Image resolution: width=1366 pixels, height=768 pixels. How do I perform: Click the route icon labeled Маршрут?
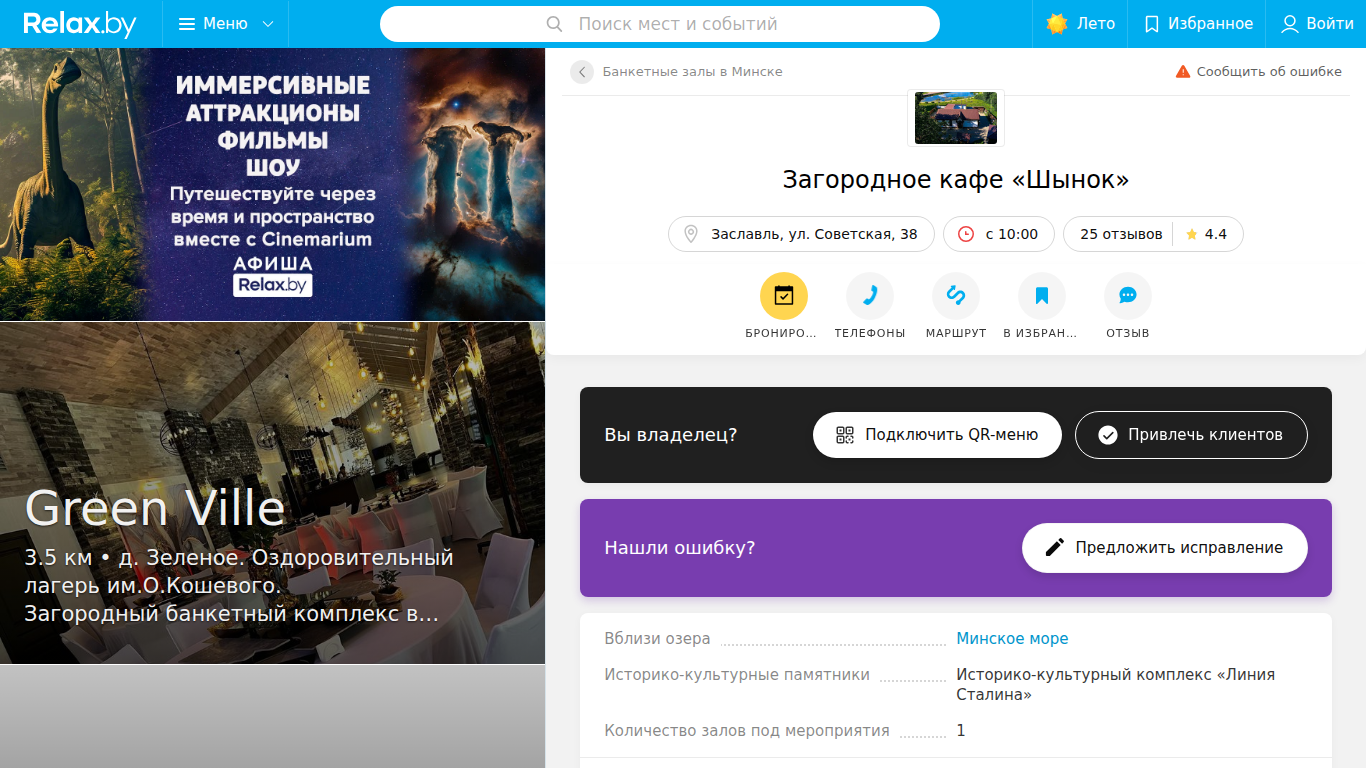956,296
